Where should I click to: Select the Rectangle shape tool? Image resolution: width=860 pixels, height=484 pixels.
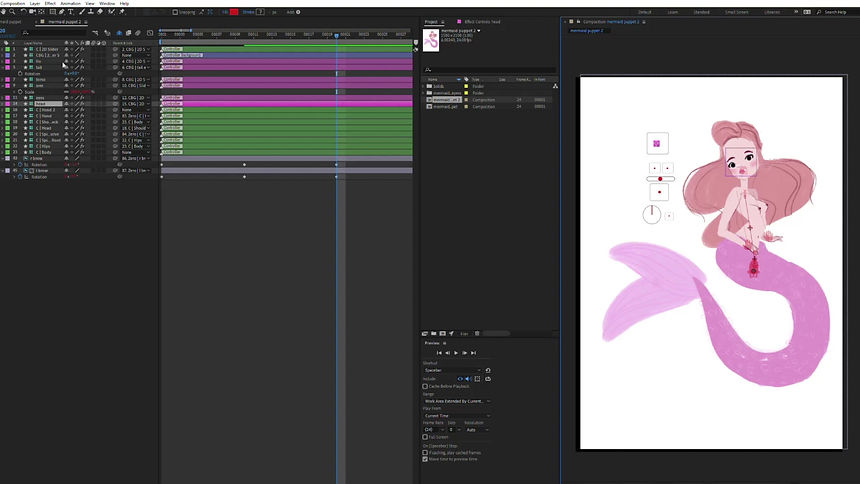[53, 12]
